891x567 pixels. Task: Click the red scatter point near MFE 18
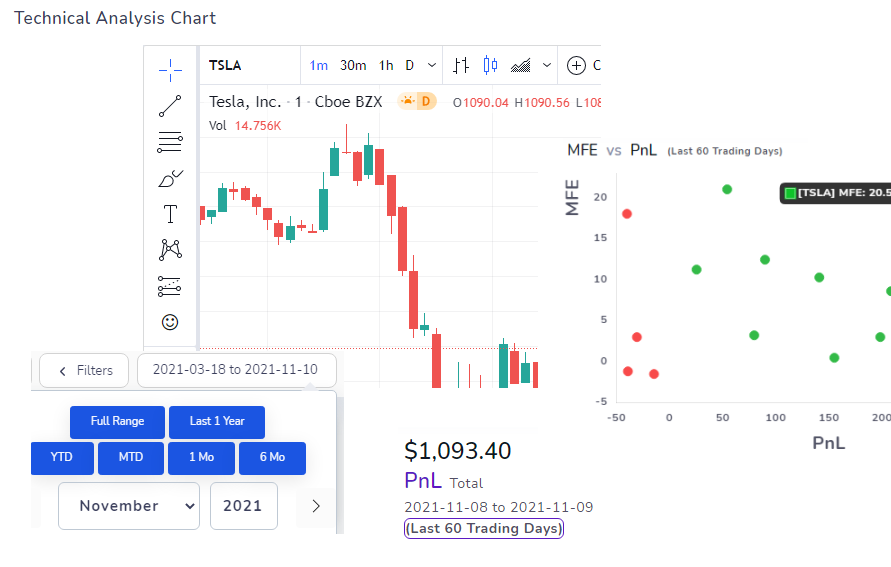click(627, 214)
